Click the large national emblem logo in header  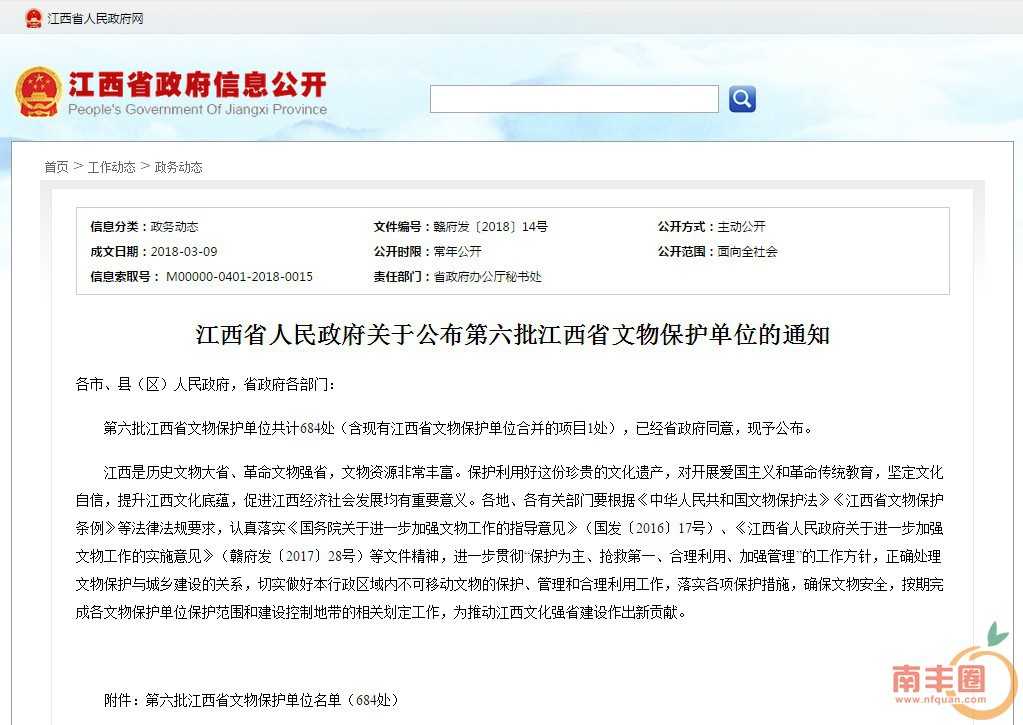38,92
